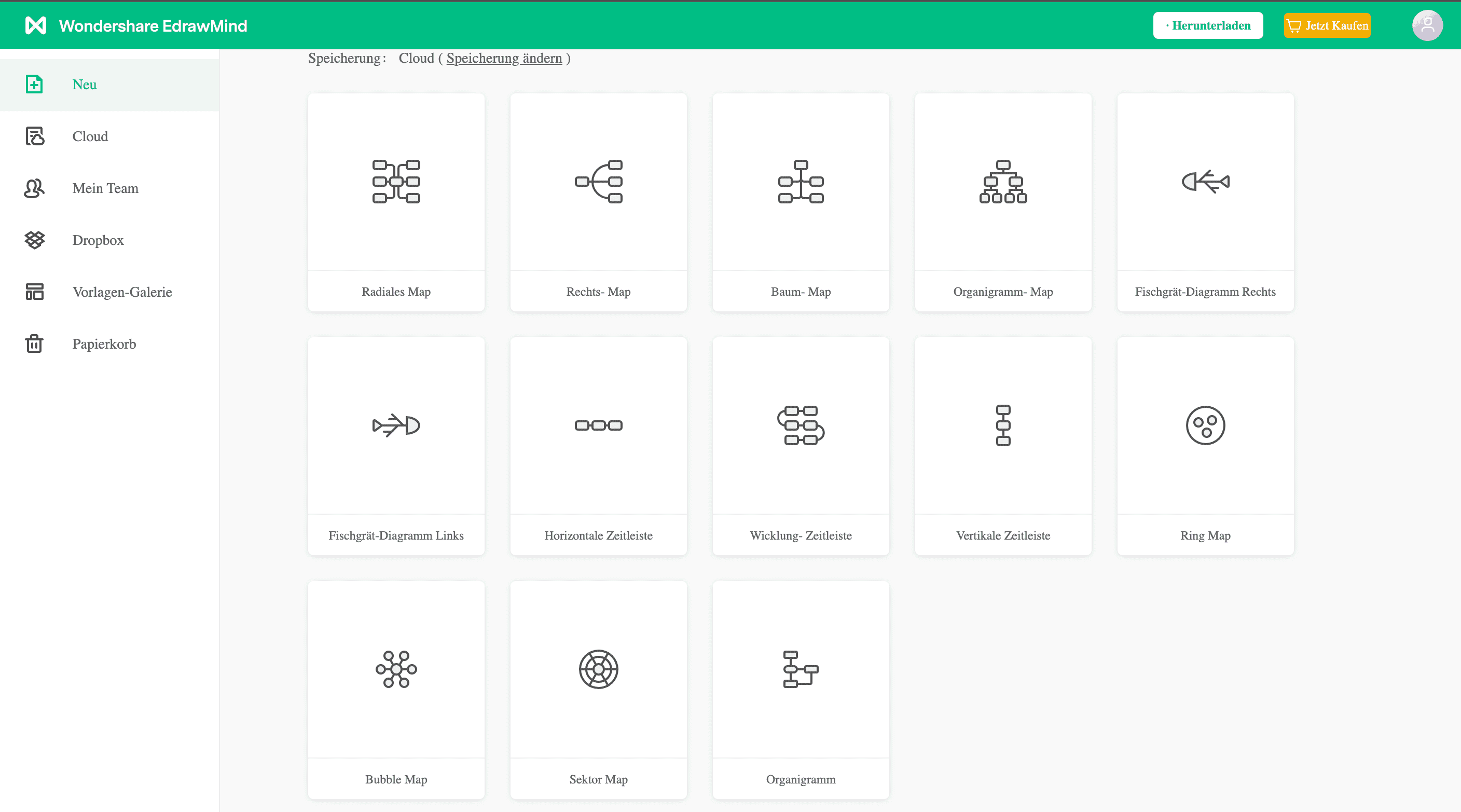This screenshot has height=812, width=1461.
Task: Click the Baum- Map label
Action: coord(800,292)
